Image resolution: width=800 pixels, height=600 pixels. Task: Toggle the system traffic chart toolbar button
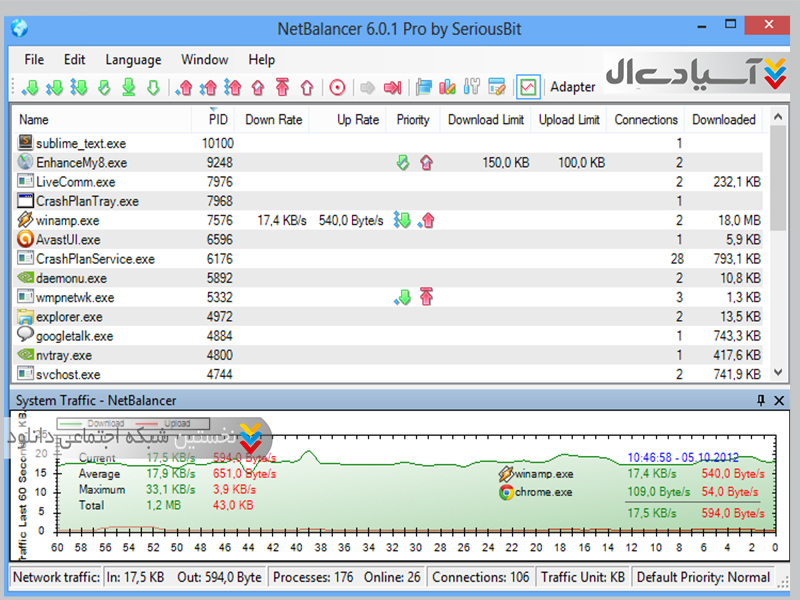point(527,88)
